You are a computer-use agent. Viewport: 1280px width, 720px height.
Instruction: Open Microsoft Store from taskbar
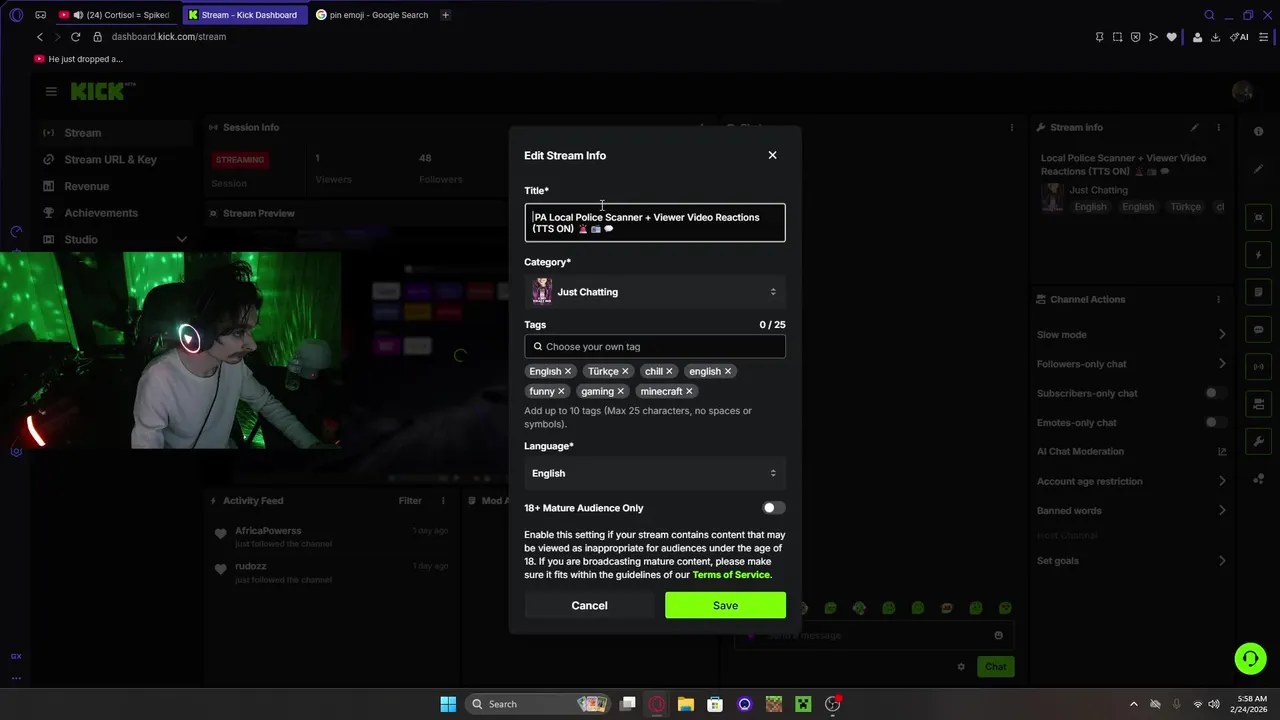click(x=715, y=704)
